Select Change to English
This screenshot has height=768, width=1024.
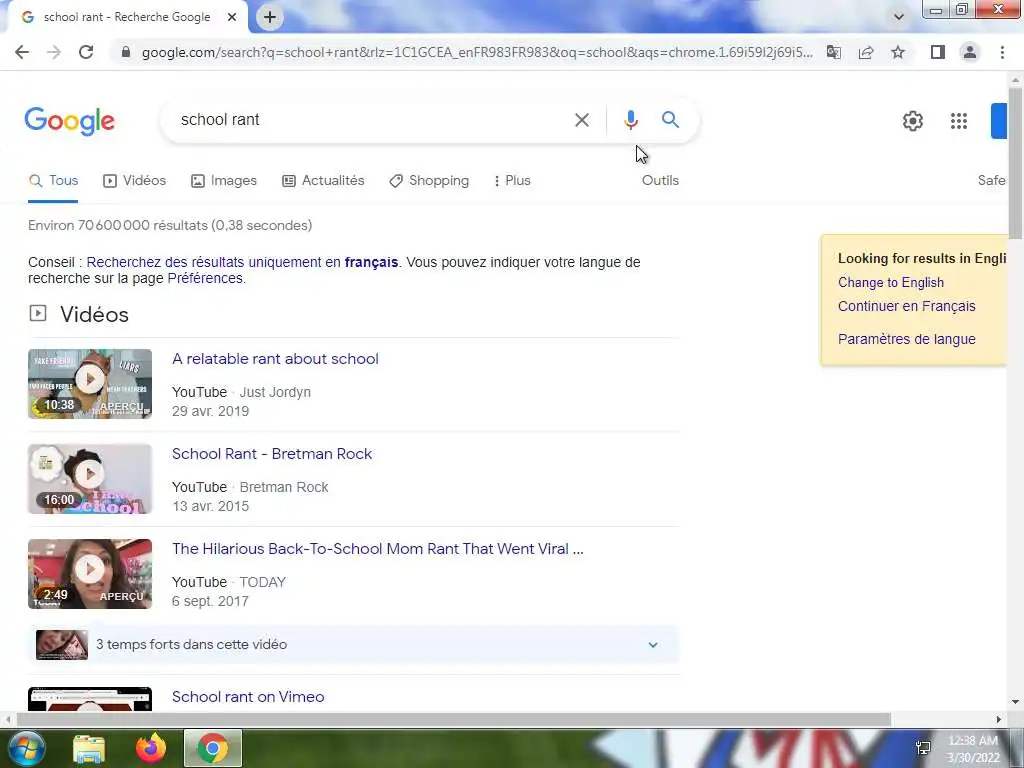[891, 283]
